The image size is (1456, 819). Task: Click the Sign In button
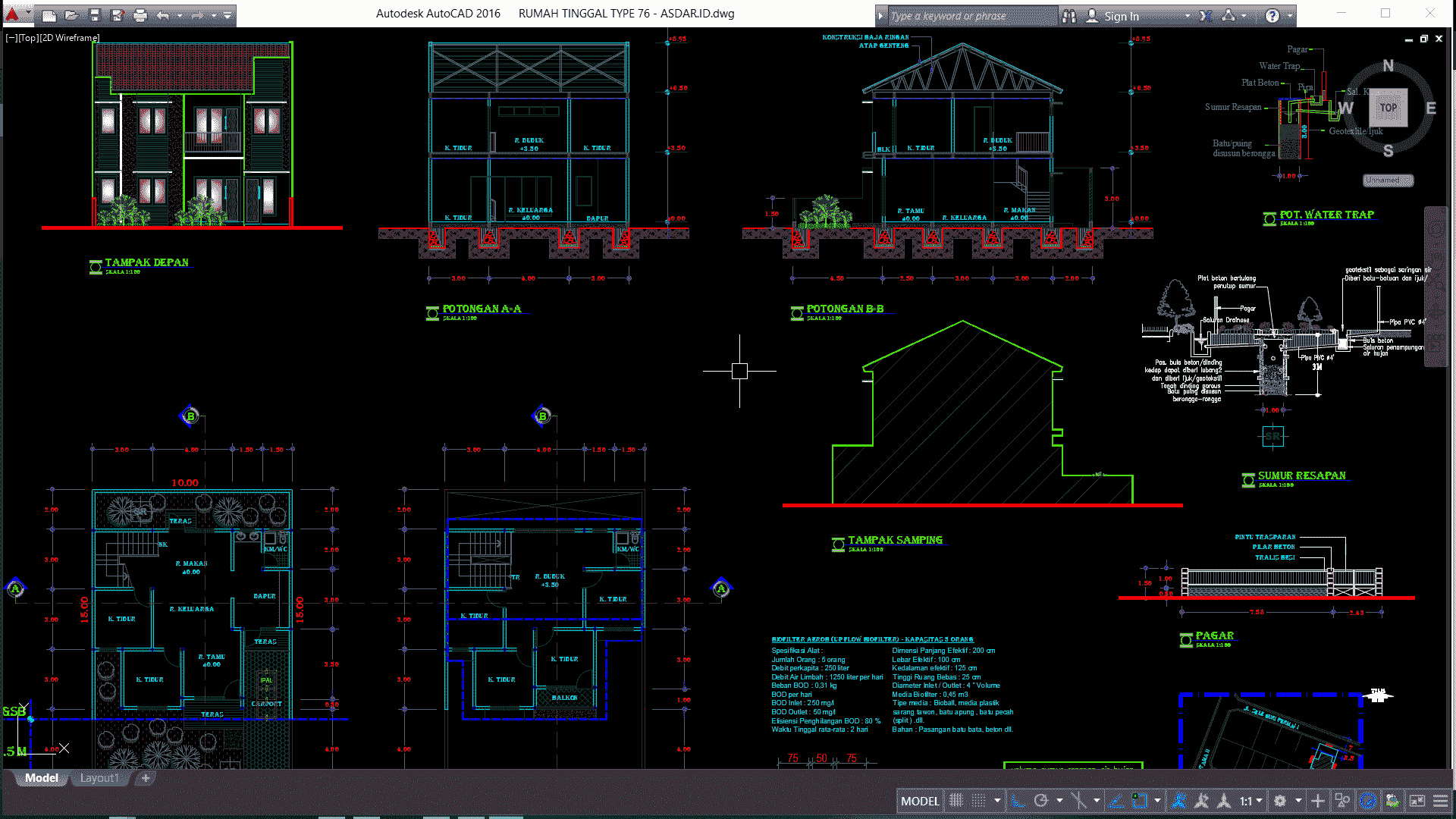tap(1121, 16)
